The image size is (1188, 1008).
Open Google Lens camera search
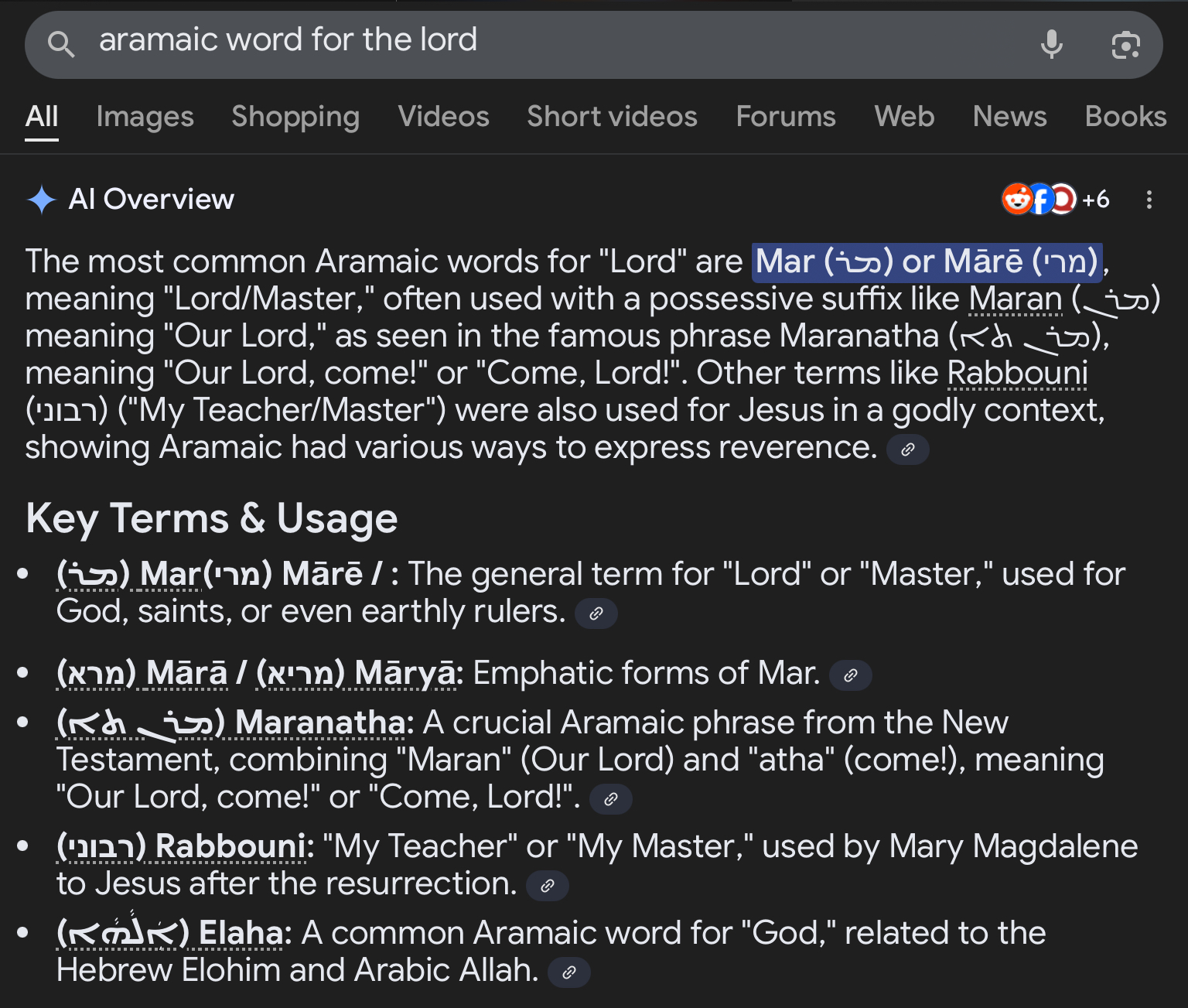click(x=1125, y=45)
